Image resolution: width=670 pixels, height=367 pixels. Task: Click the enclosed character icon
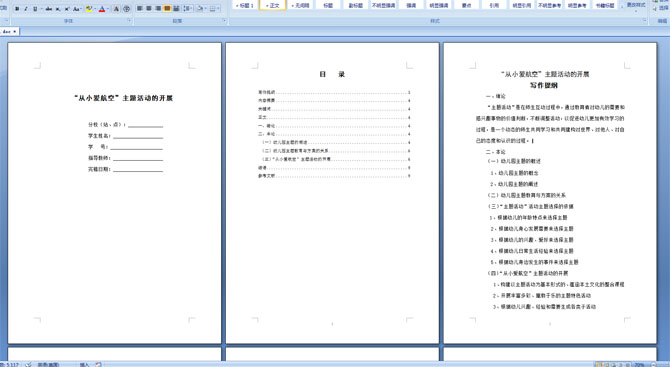click(126, 9)
